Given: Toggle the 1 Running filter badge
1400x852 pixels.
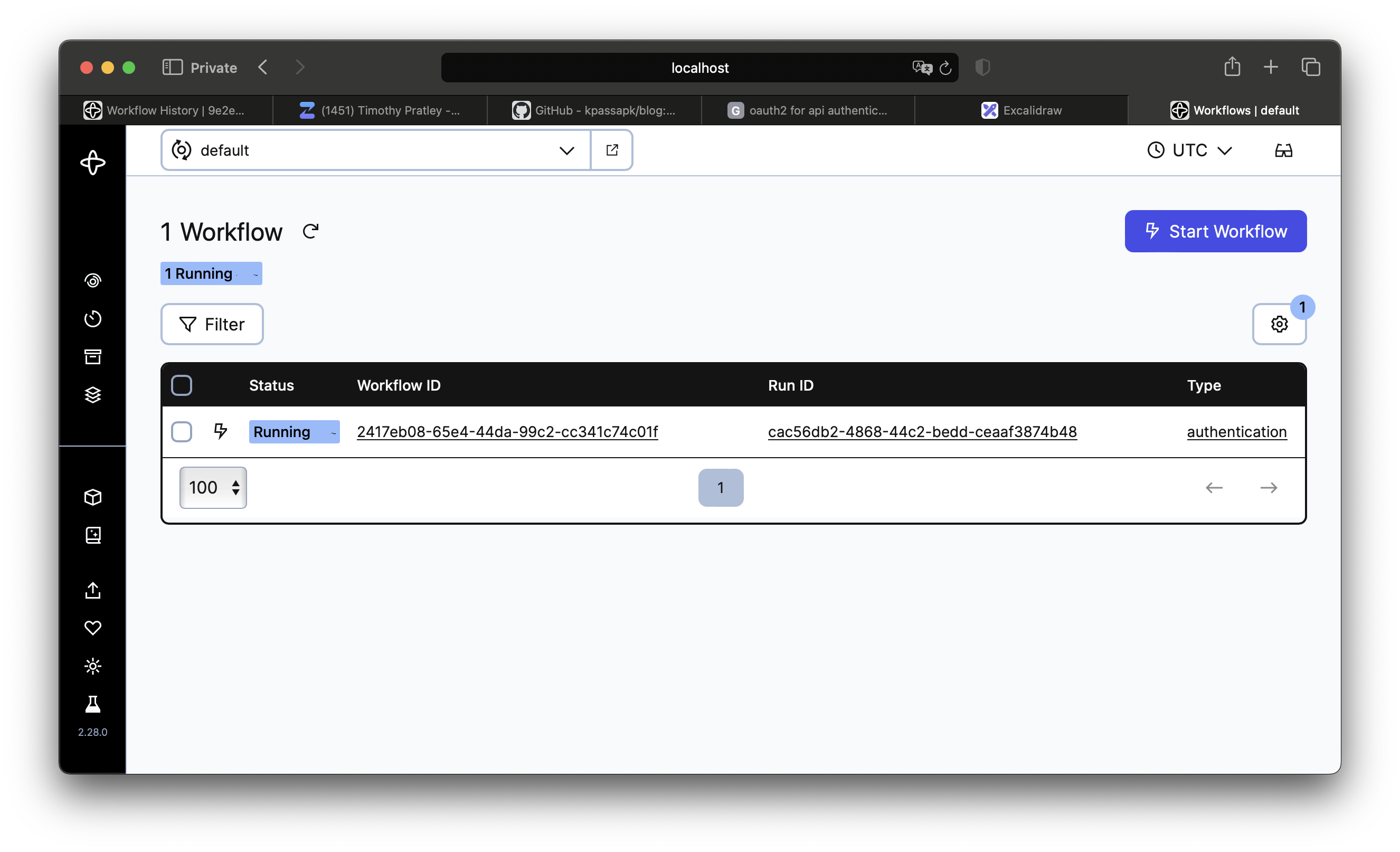Looking at the screenshot, I should [x=211, y=273].
